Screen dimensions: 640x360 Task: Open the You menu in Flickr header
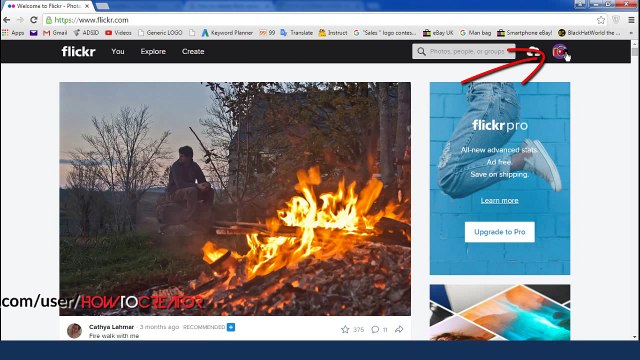tap(118, 51)
